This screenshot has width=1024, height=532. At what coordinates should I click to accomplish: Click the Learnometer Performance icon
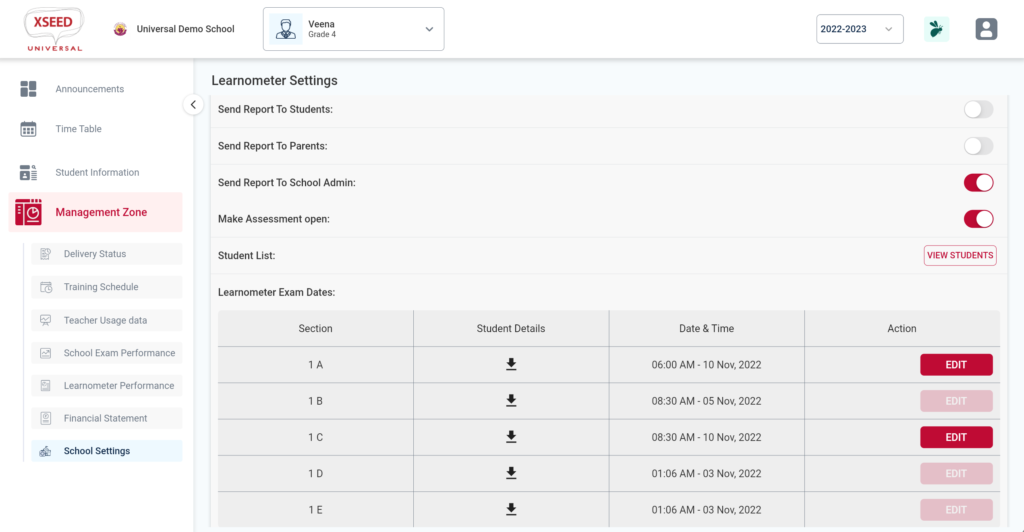[45, 386]
